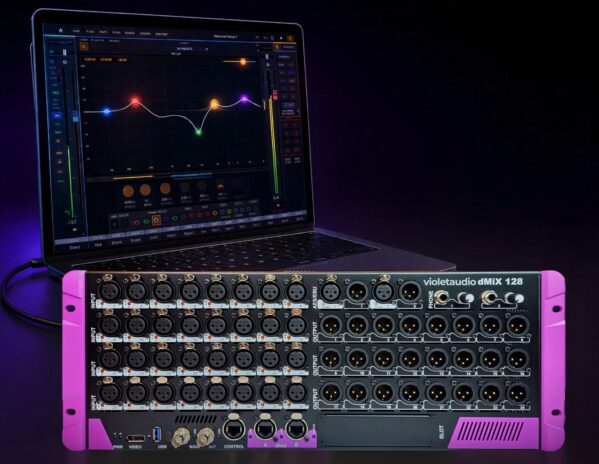Click the orange button in top-right toolbar

click(290, 38)
